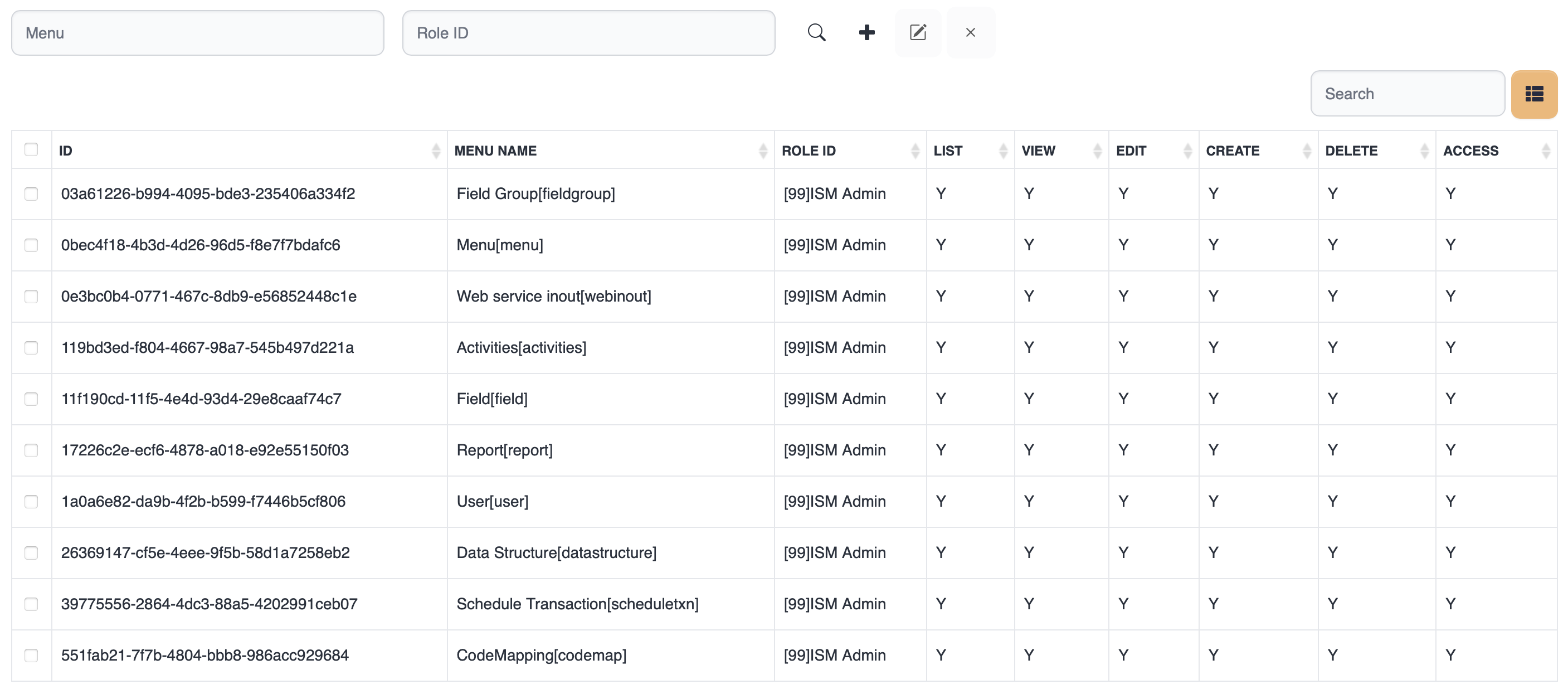This screenshot has width=1568, height=689.
Task: Tick checkbox for Report[report] row
Action: coord(31,450)
